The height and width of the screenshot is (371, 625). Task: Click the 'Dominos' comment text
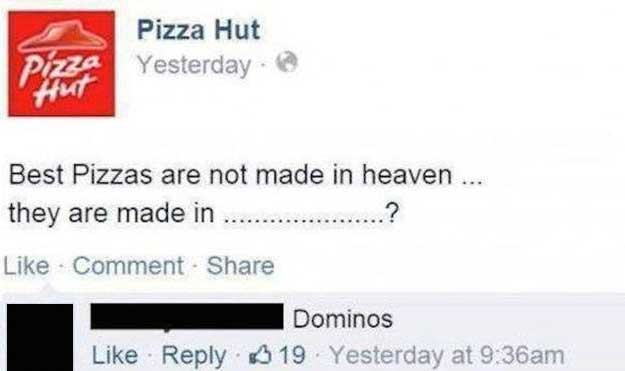pos(343,319)
